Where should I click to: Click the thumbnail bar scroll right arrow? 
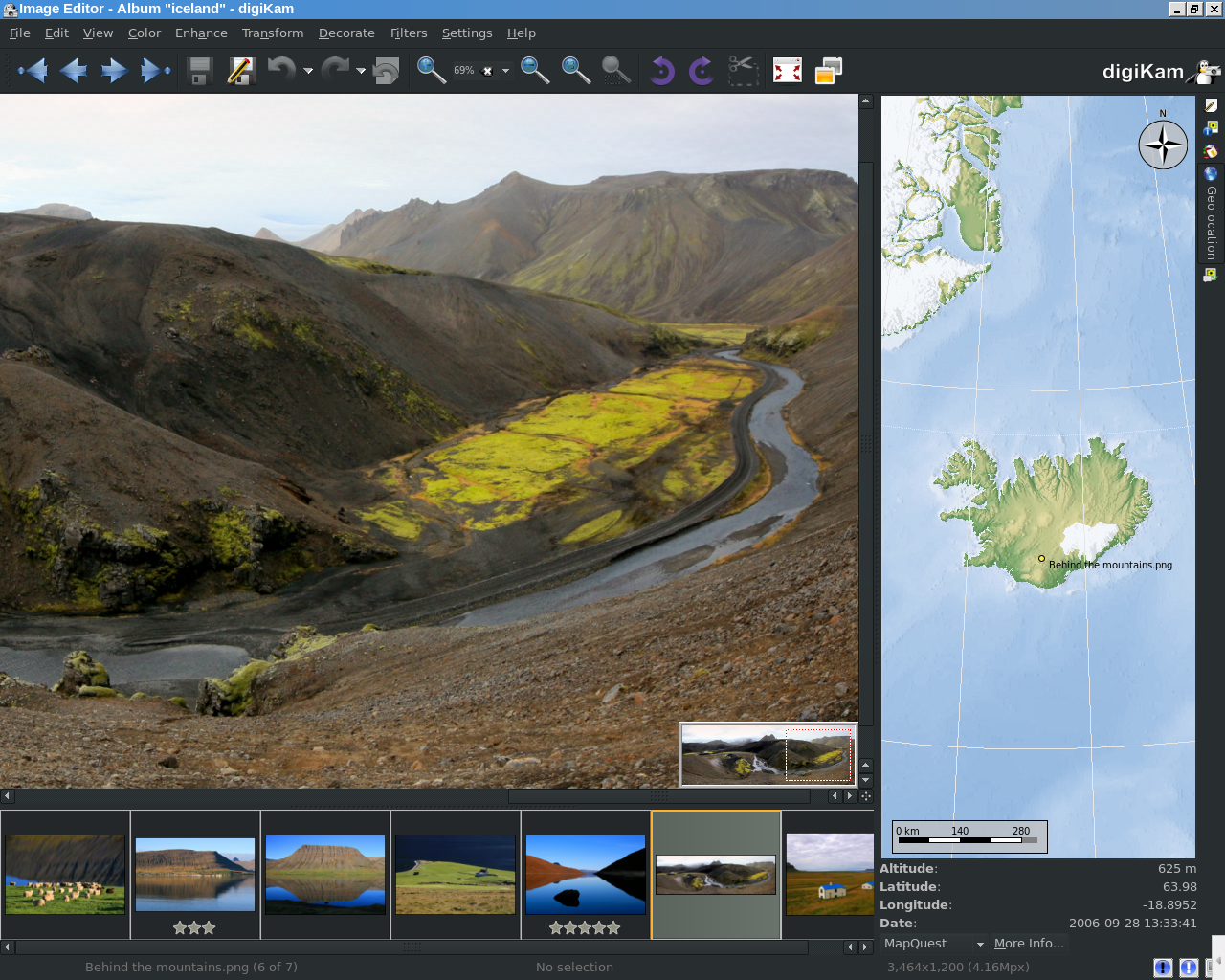tap(865, 947)
